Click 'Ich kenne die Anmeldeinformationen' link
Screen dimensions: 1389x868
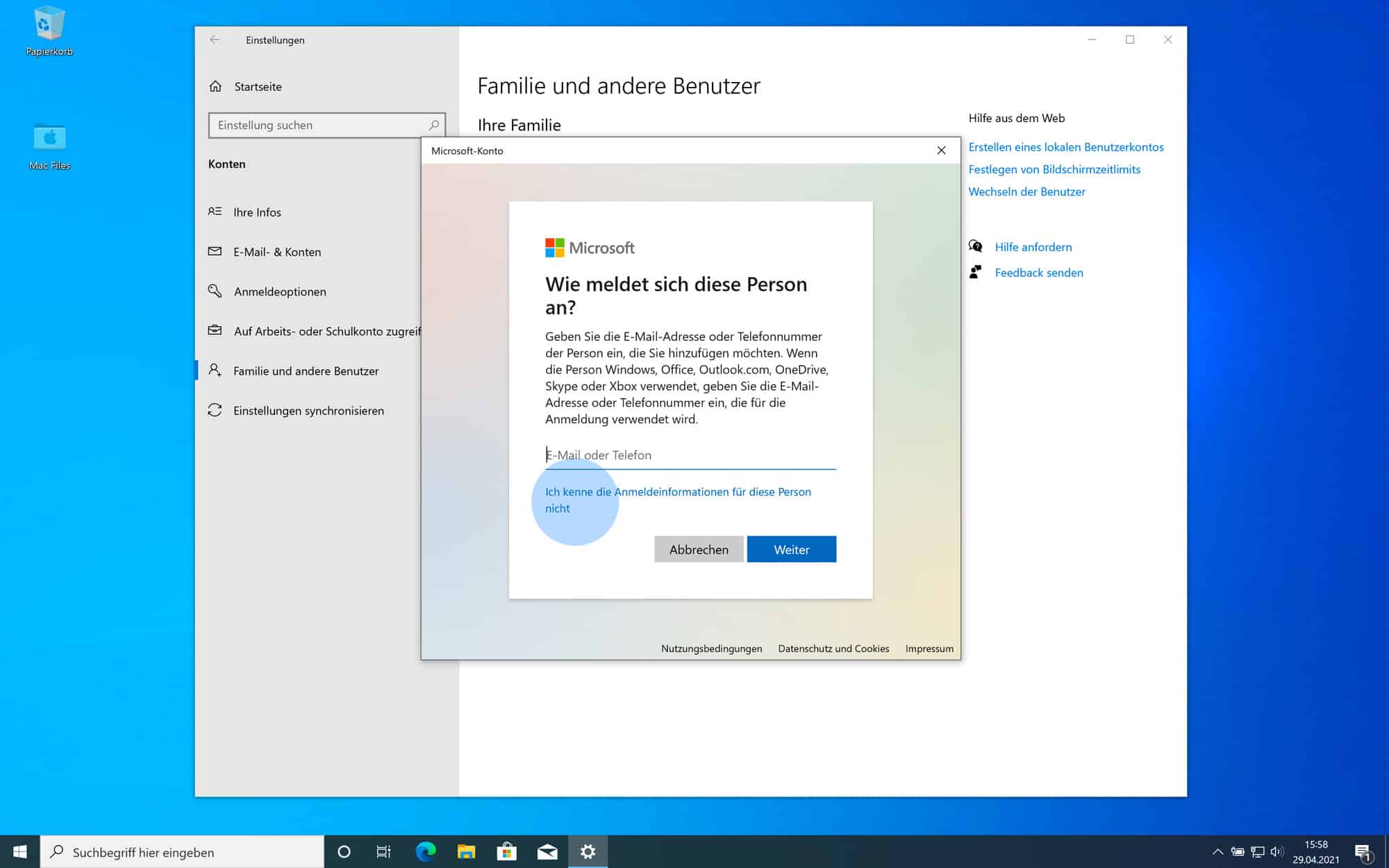pos(678,500)
